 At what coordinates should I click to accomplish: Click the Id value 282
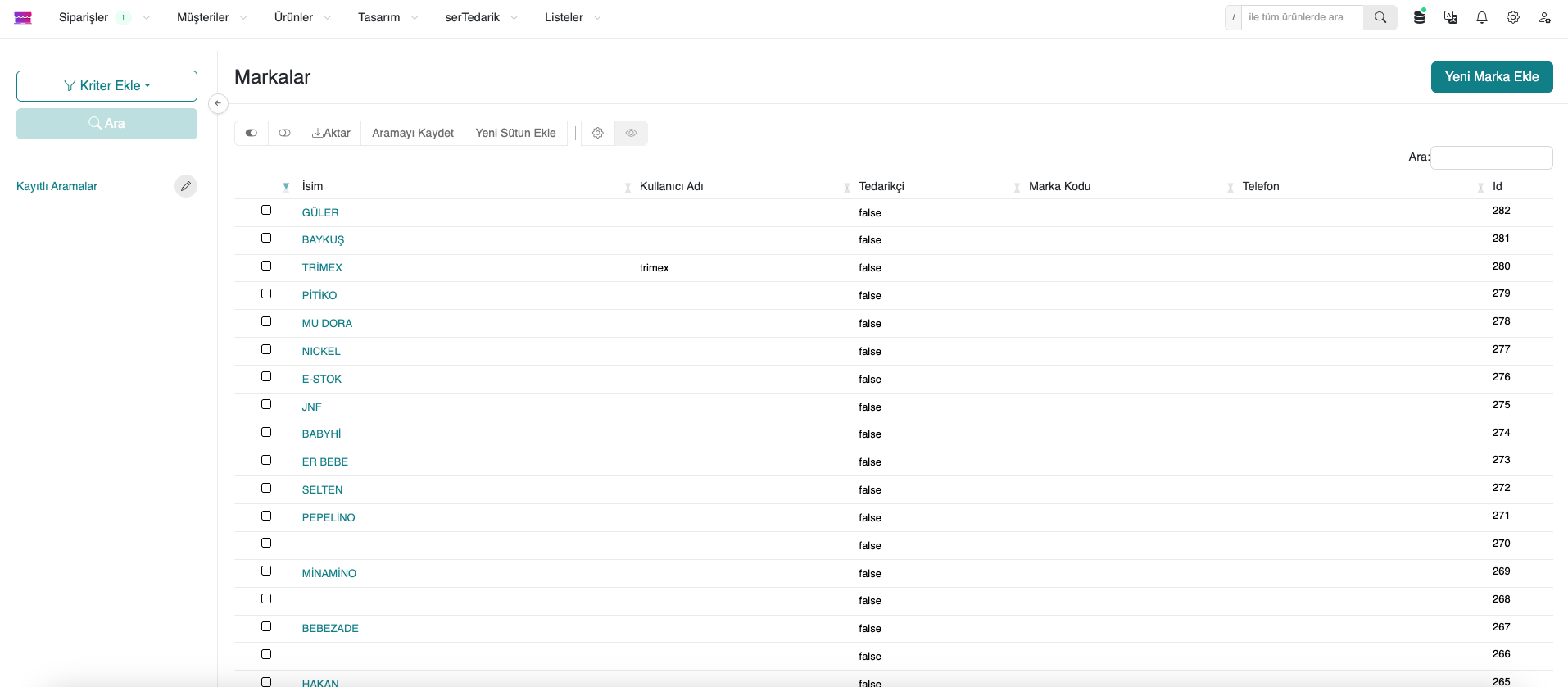pos(1501,211)
